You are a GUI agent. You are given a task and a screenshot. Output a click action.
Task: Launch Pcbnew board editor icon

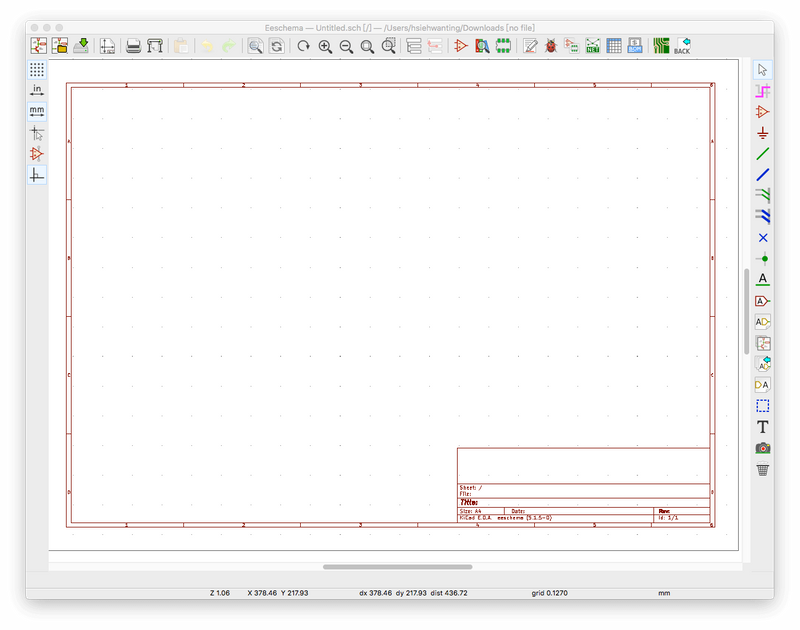point(661,46)
